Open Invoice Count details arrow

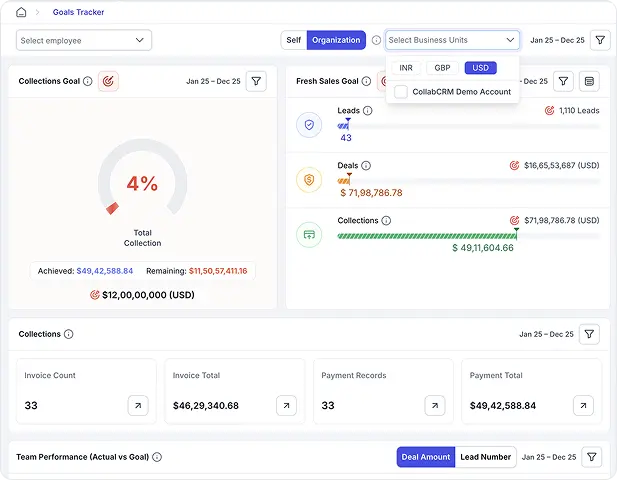(138, 405)
